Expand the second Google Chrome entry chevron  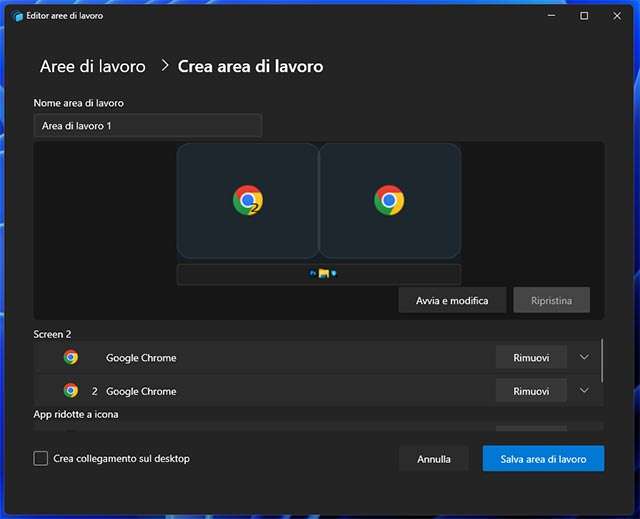[585, 391]
